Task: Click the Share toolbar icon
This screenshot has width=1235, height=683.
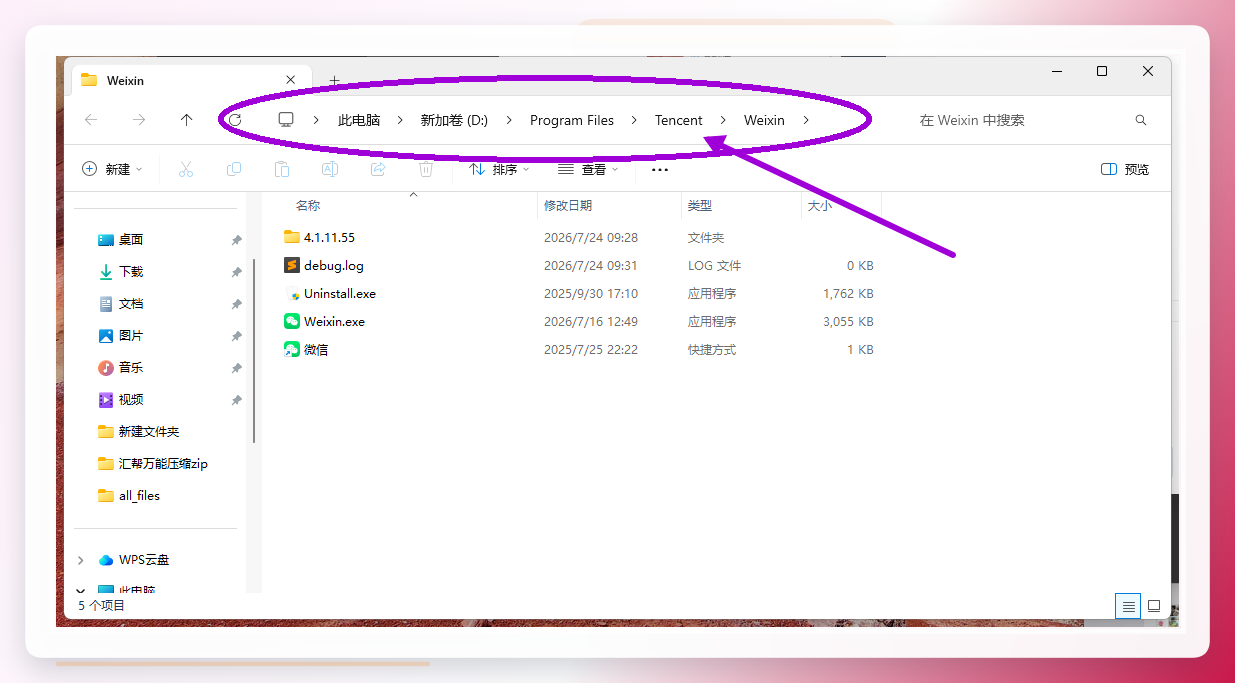Action: (378, 169)
